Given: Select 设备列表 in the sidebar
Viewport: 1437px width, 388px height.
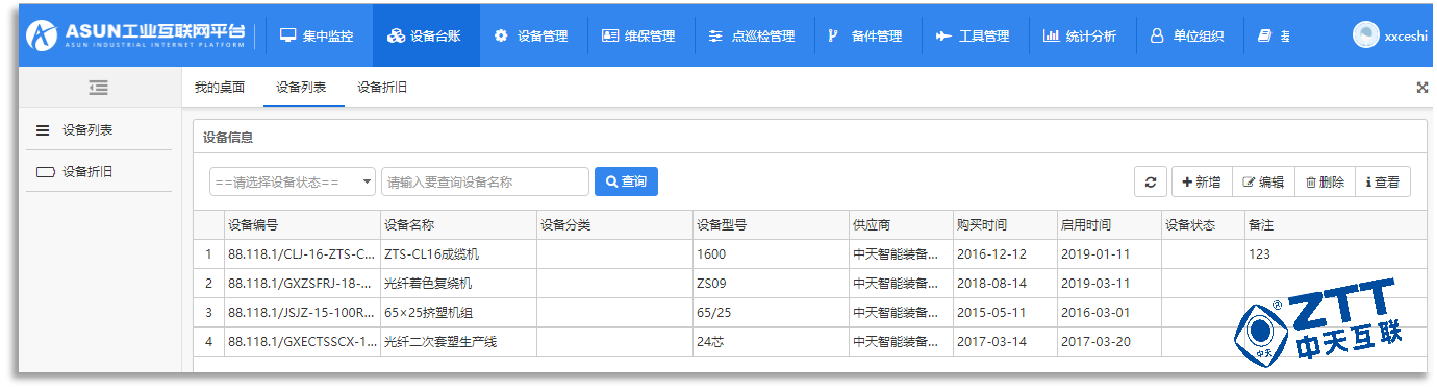Looking at the screenshot, I should click(x=98, y=130).
